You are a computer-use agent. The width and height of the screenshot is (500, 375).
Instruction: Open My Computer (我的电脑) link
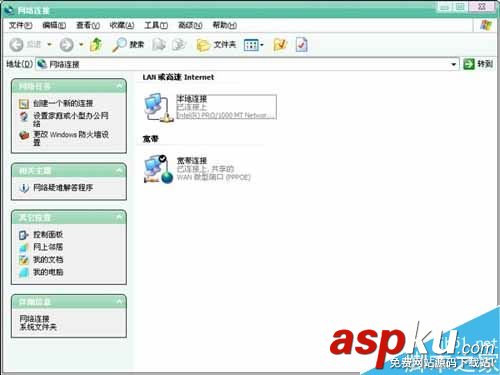click(48, 272)
